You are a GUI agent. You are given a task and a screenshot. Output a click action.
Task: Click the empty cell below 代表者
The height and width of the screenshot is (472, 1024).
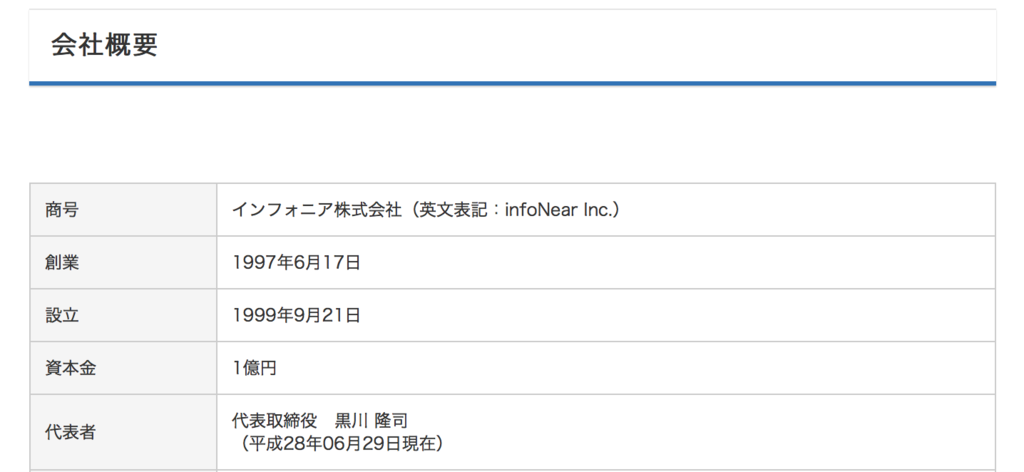(123, 467)
